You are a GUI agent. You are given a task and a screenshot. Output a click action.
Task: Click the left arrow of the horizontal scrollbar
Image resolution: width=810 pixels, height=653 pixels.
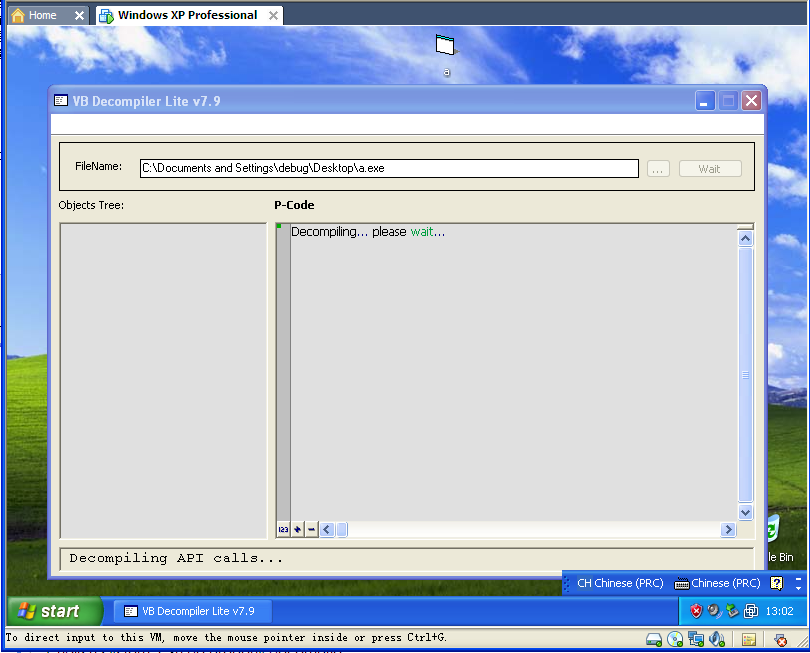pyautogui.click(x=327, y=530)
